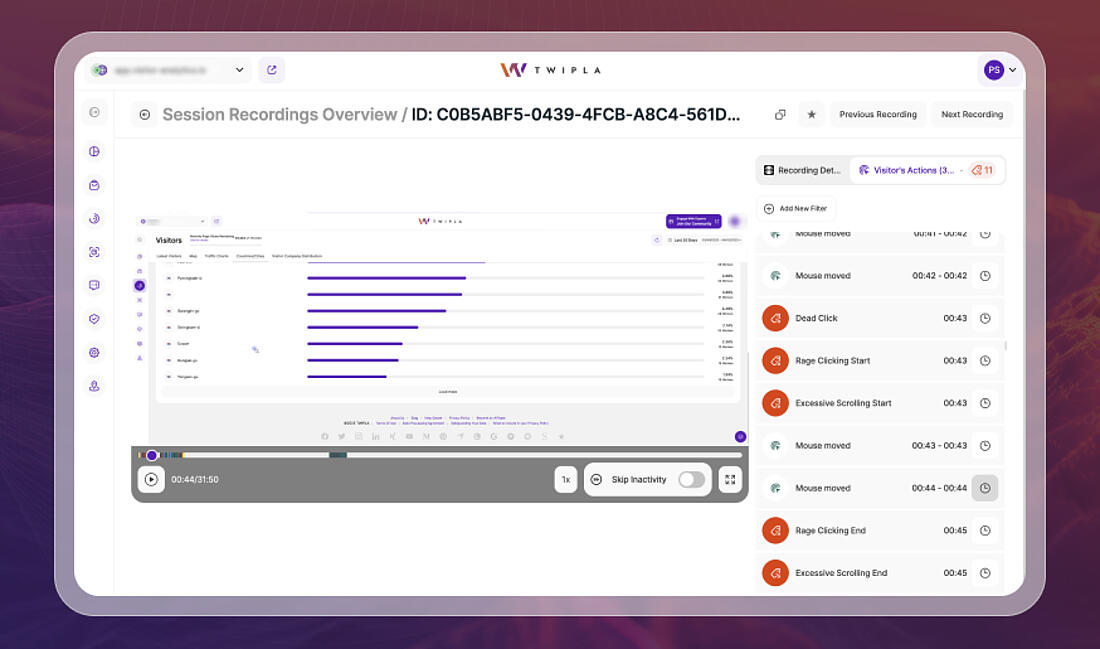Go to the Next Recording

point(972,114)
